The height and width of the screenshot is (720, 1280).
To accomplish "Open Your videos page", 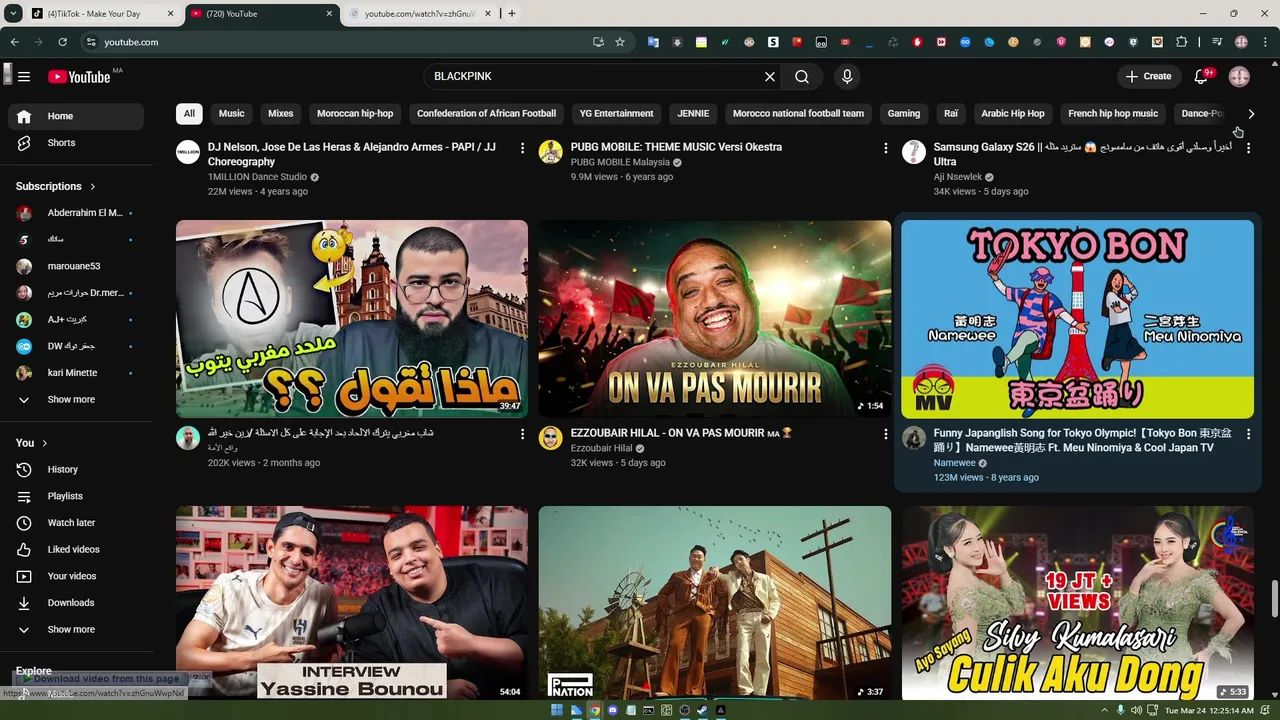I will click(x=76, y=576).
